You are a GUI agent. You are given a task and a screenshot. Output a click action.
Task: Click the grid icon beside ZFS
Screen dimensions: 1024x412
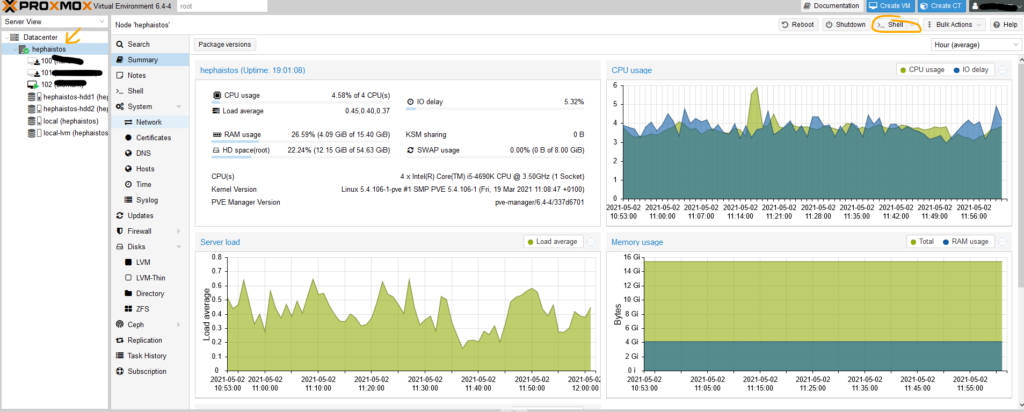129,309
